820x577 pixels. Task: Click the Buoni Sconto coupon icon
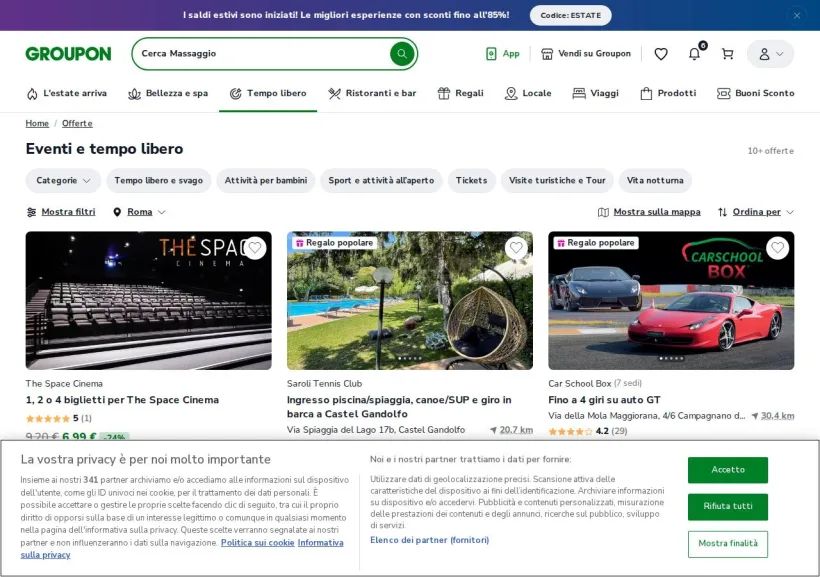(724, 94)
